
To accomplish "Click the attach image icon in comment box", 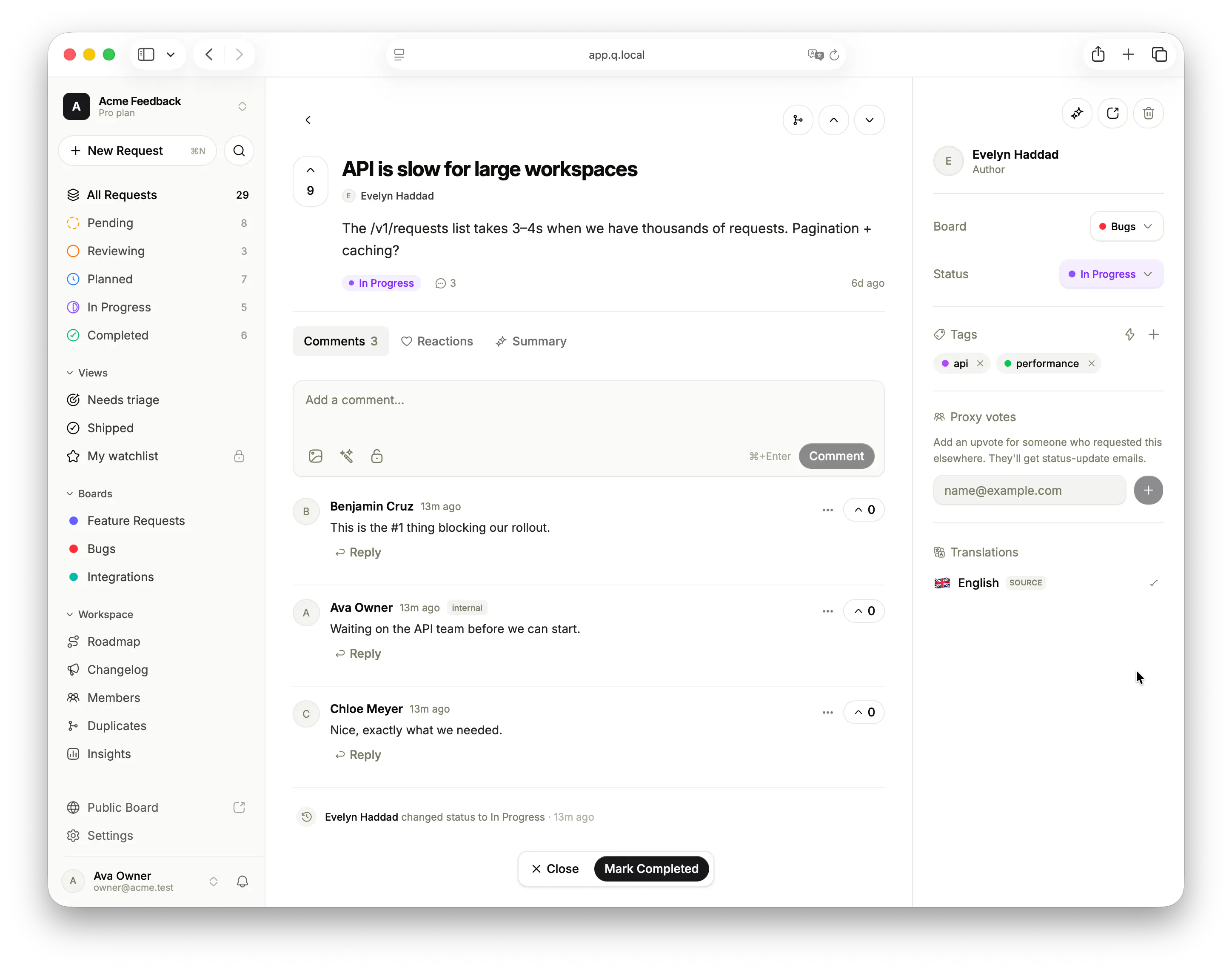I will tap(316, 456).
